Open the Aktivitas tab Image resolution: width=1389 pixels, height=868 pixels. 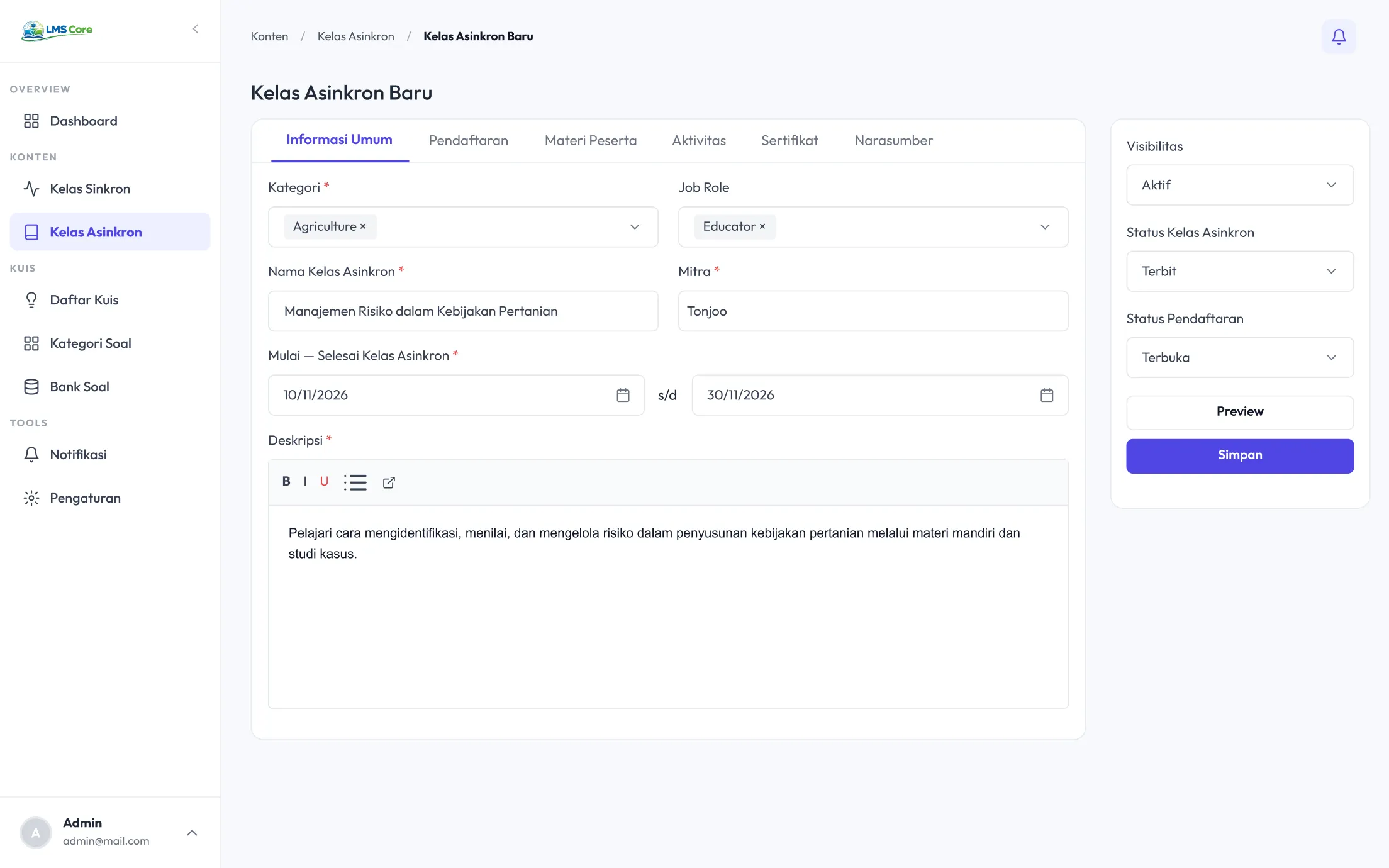tap(699, 141)
